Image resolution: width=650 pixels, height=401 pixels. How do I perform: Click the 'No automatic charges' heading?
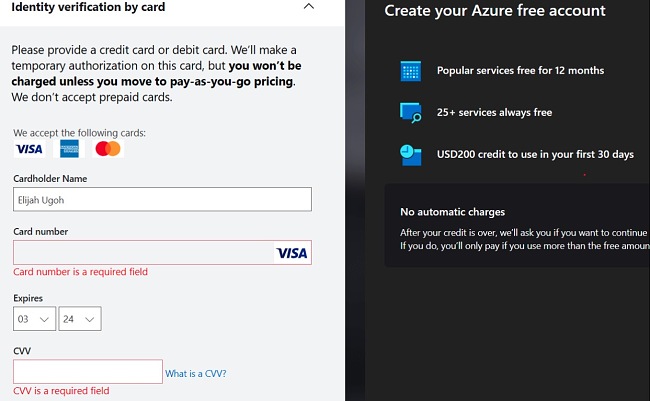coord(452,212)
